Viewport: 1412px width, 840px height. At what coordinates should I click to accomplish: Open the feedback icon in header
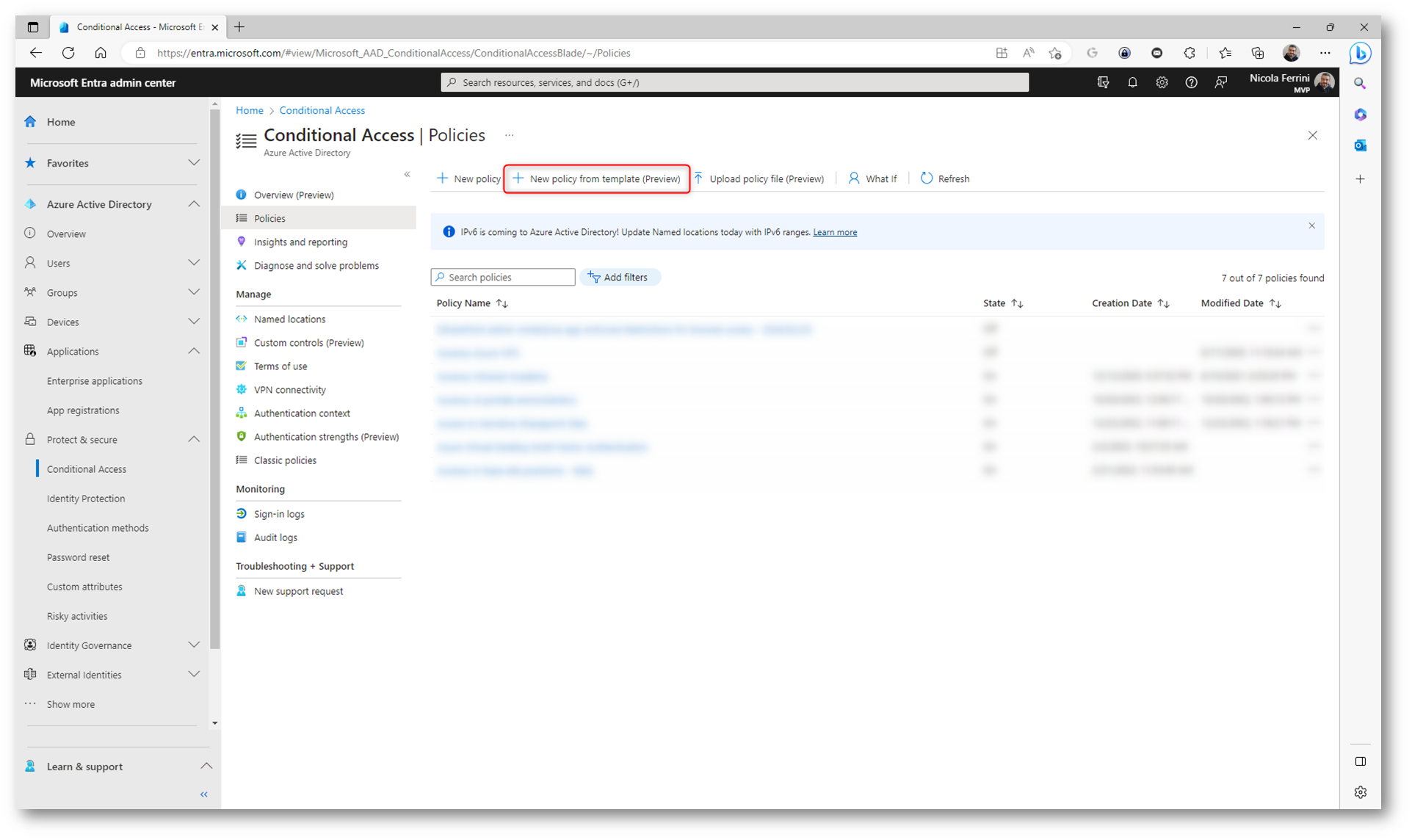coord(1220,83)
